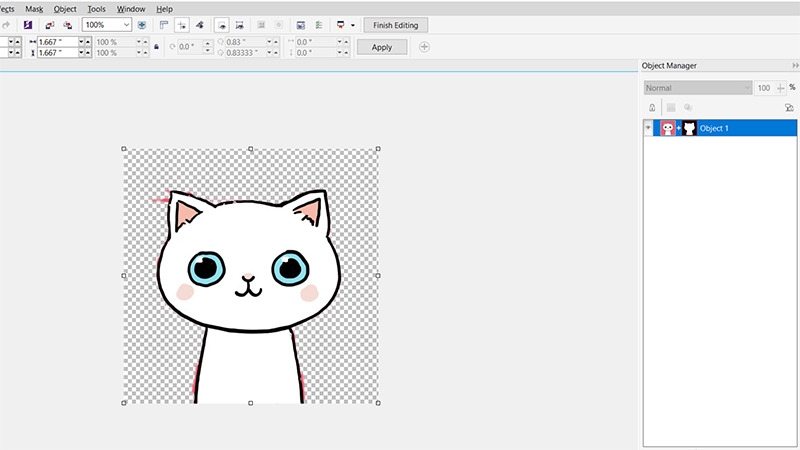This screenshot has width=800, height=450.
Task: Toggle Object 1 visibility eye icon
Action: coord(648,128)
